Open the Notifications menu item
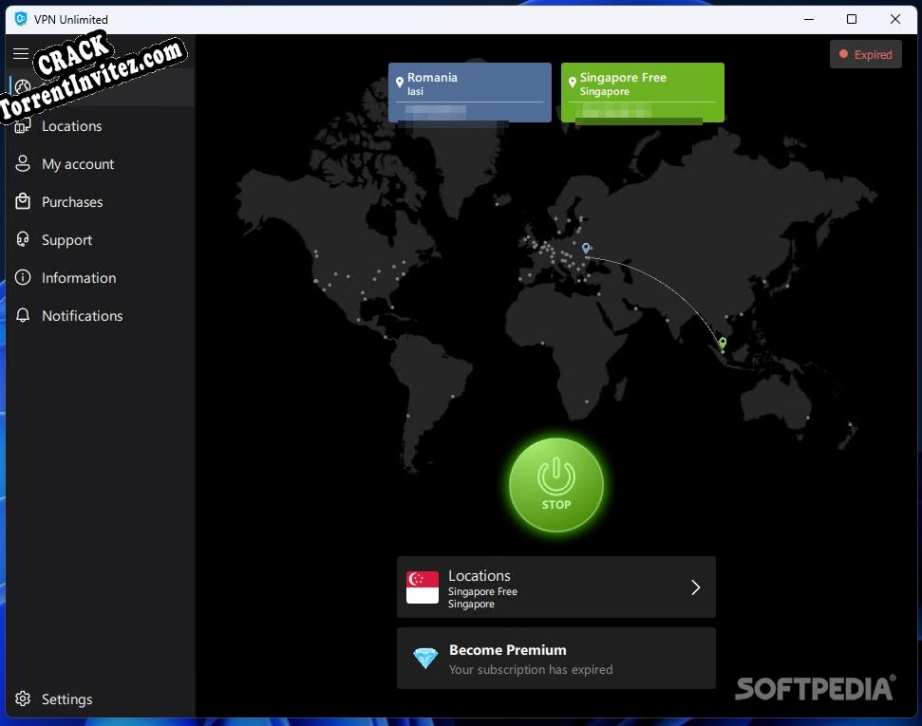This screenshot has width=922, height=726. [x=81, y=316]
